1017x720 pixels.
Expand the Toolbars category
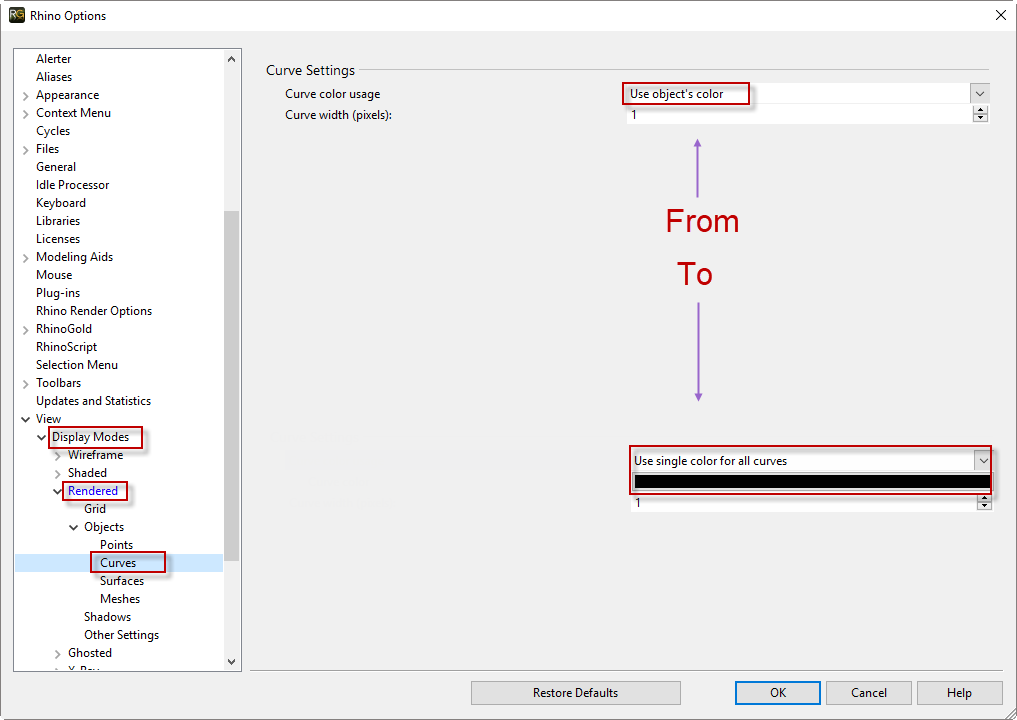pos(25,382)
